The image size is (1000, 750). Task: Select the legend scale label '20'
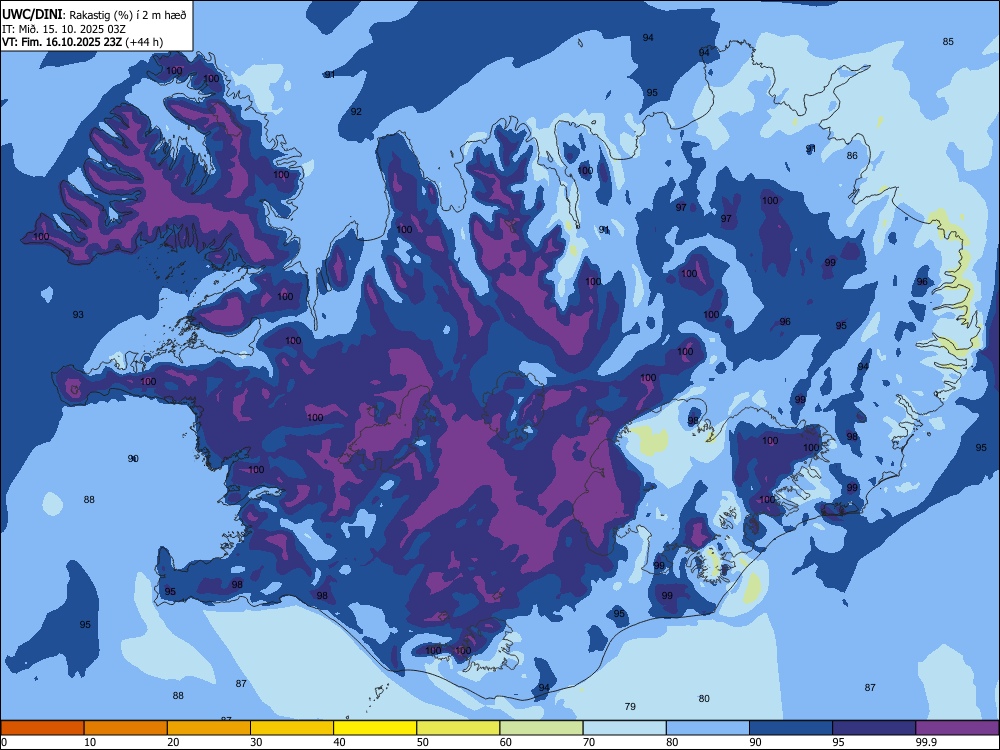[x=173, y=742]
